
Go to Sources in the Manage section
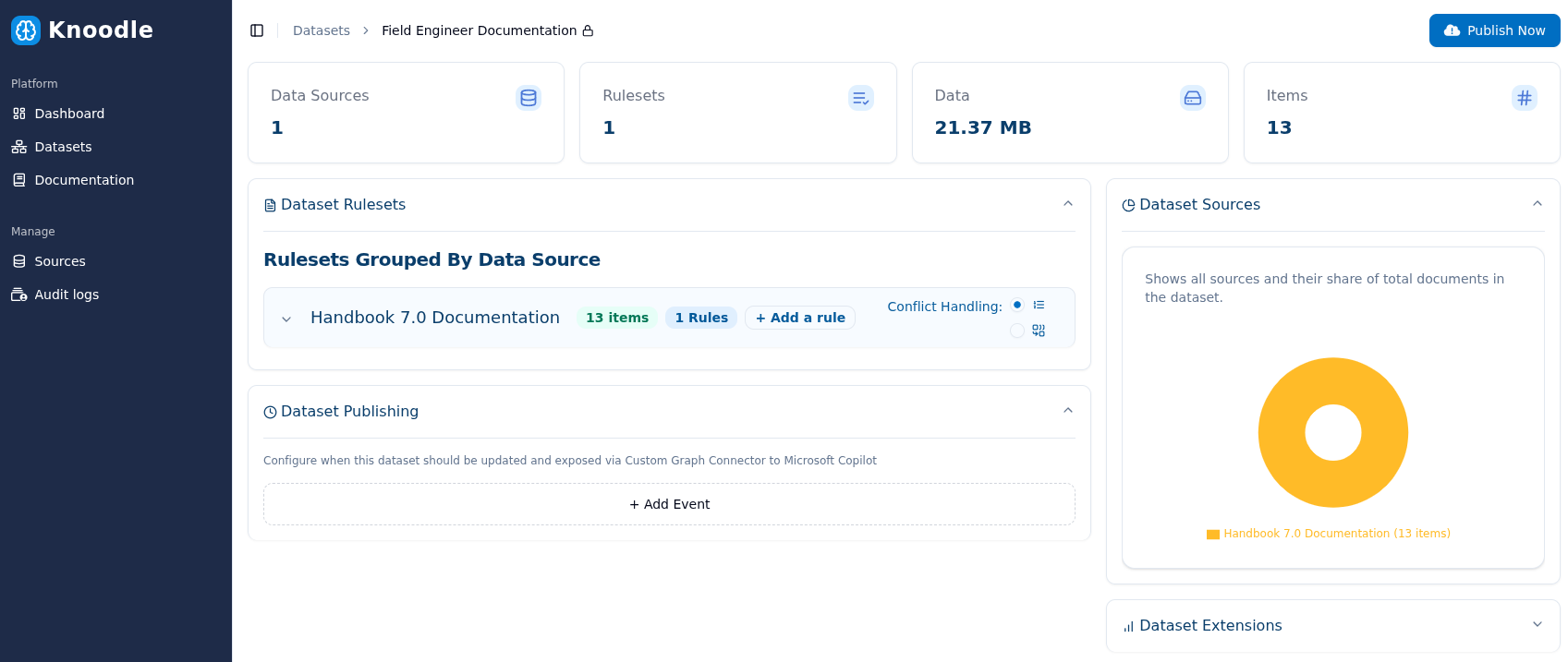(60, 261)
